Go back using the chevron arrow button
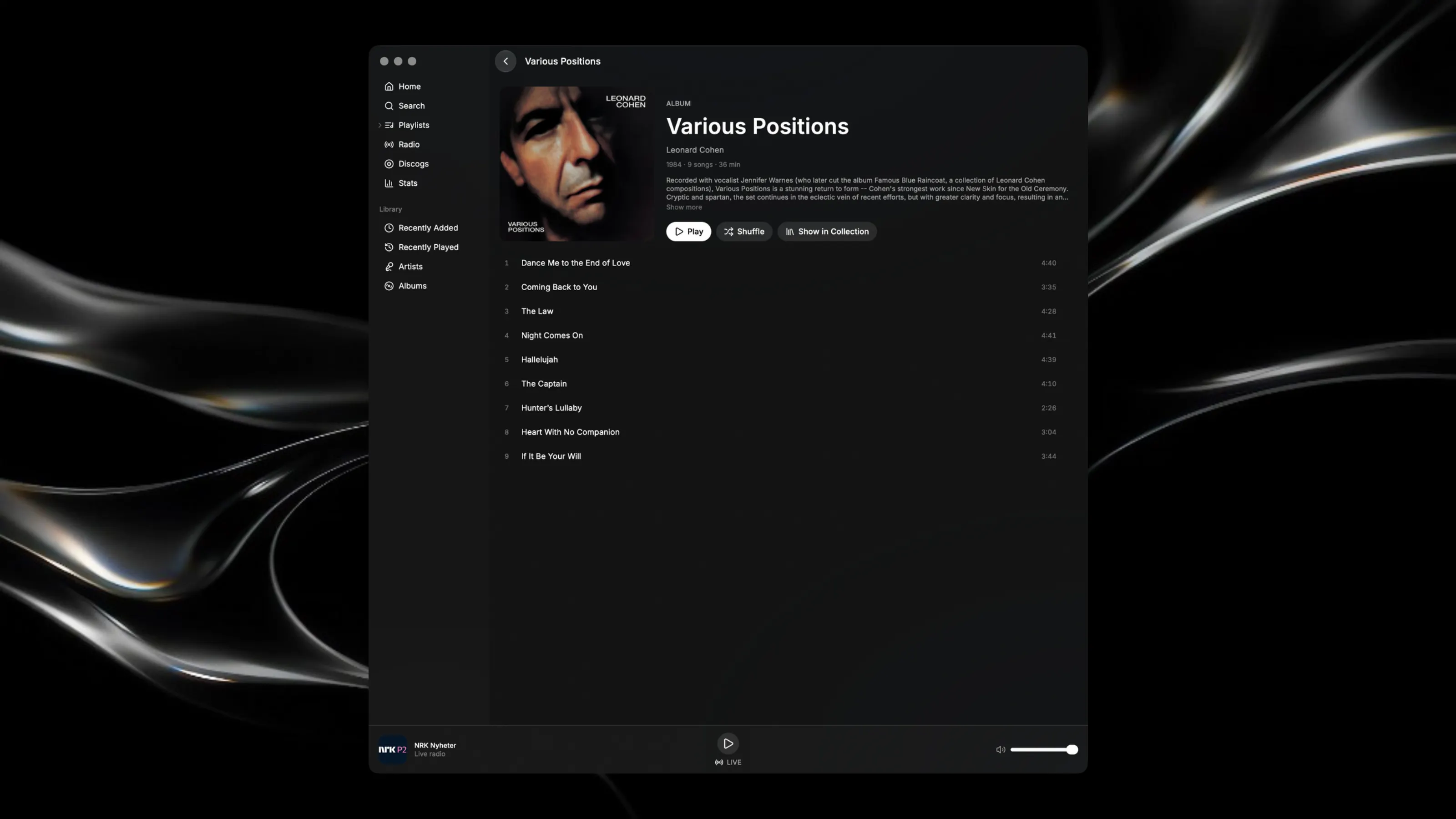 (506, 61)
